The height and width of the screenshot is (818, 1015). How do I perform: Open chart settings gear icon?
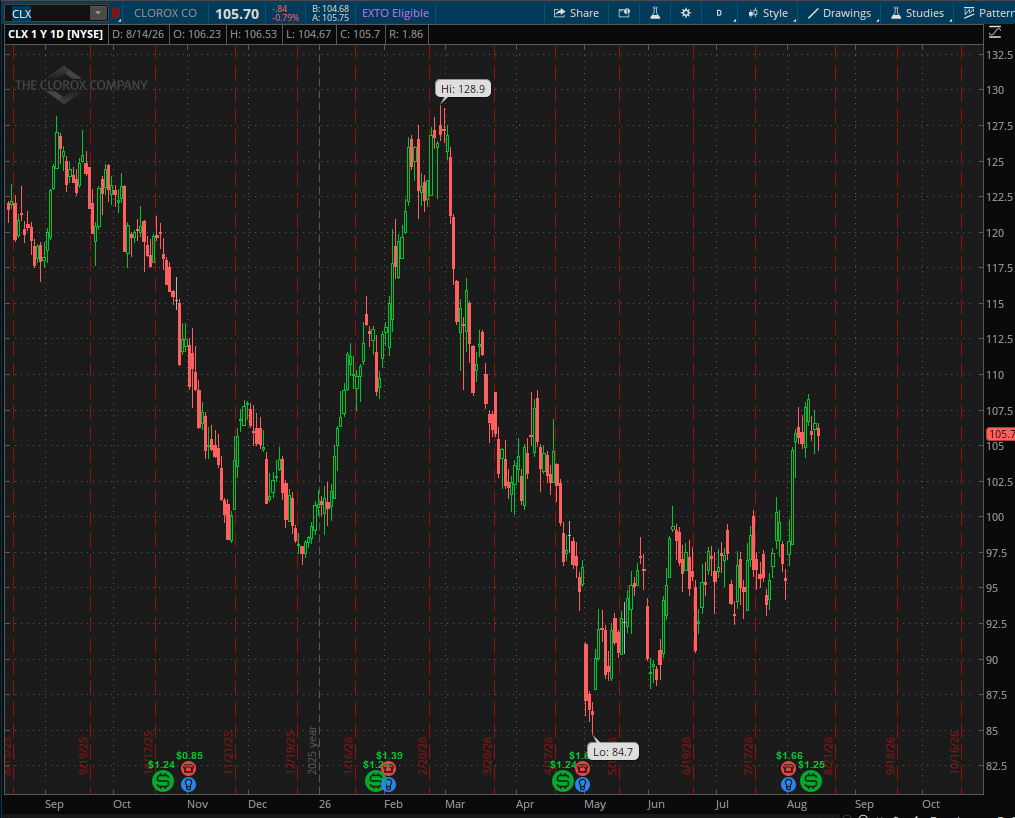coord(686,13)
